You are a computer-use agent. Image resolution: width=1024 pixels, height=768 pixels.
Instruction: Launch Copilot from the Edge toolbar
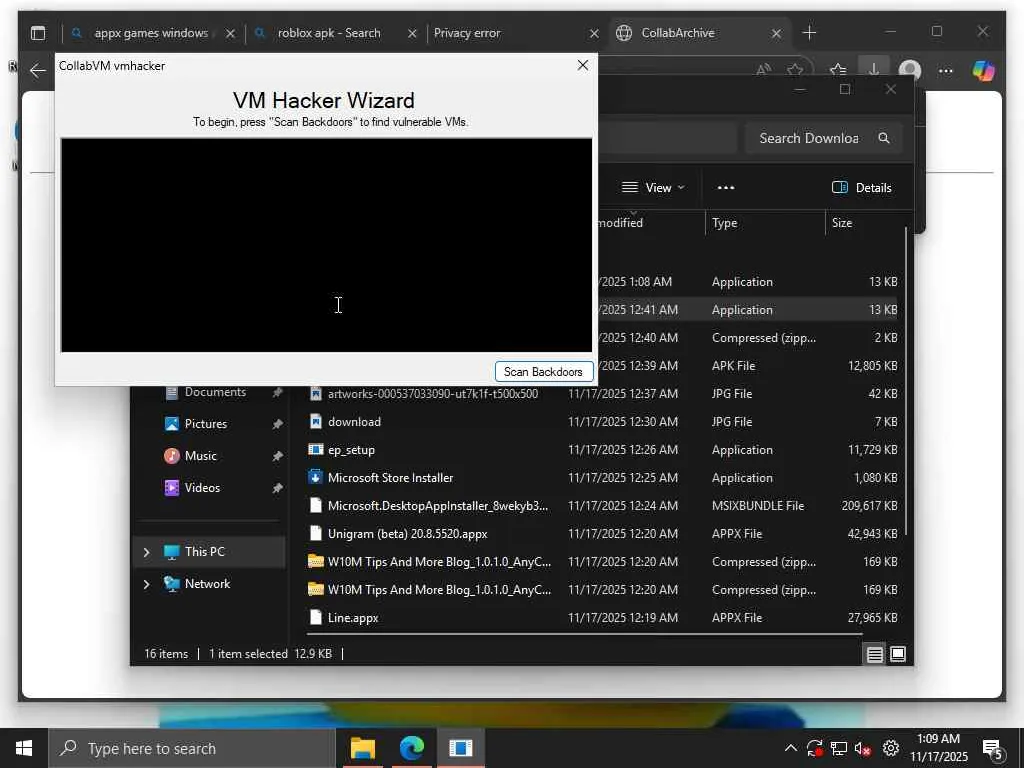(983, 71)
